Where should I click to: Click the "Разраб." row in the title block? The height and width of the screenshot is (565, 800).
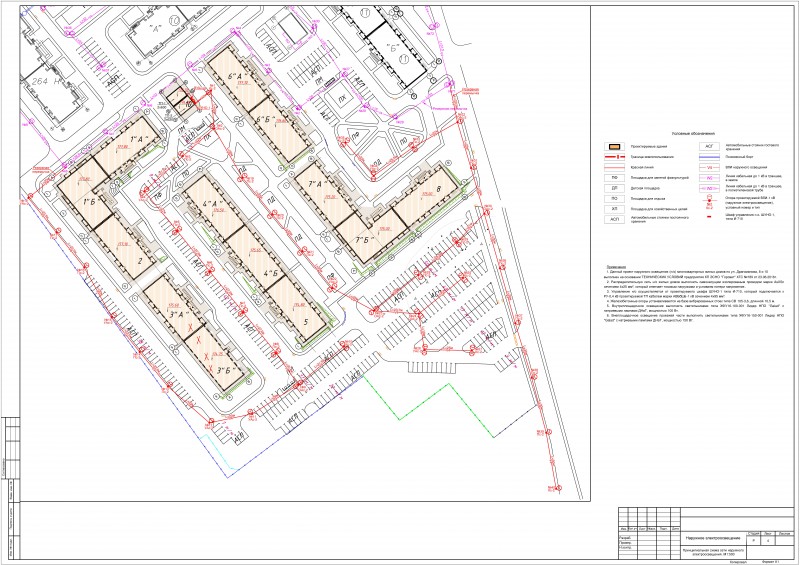tap(626, 537)
